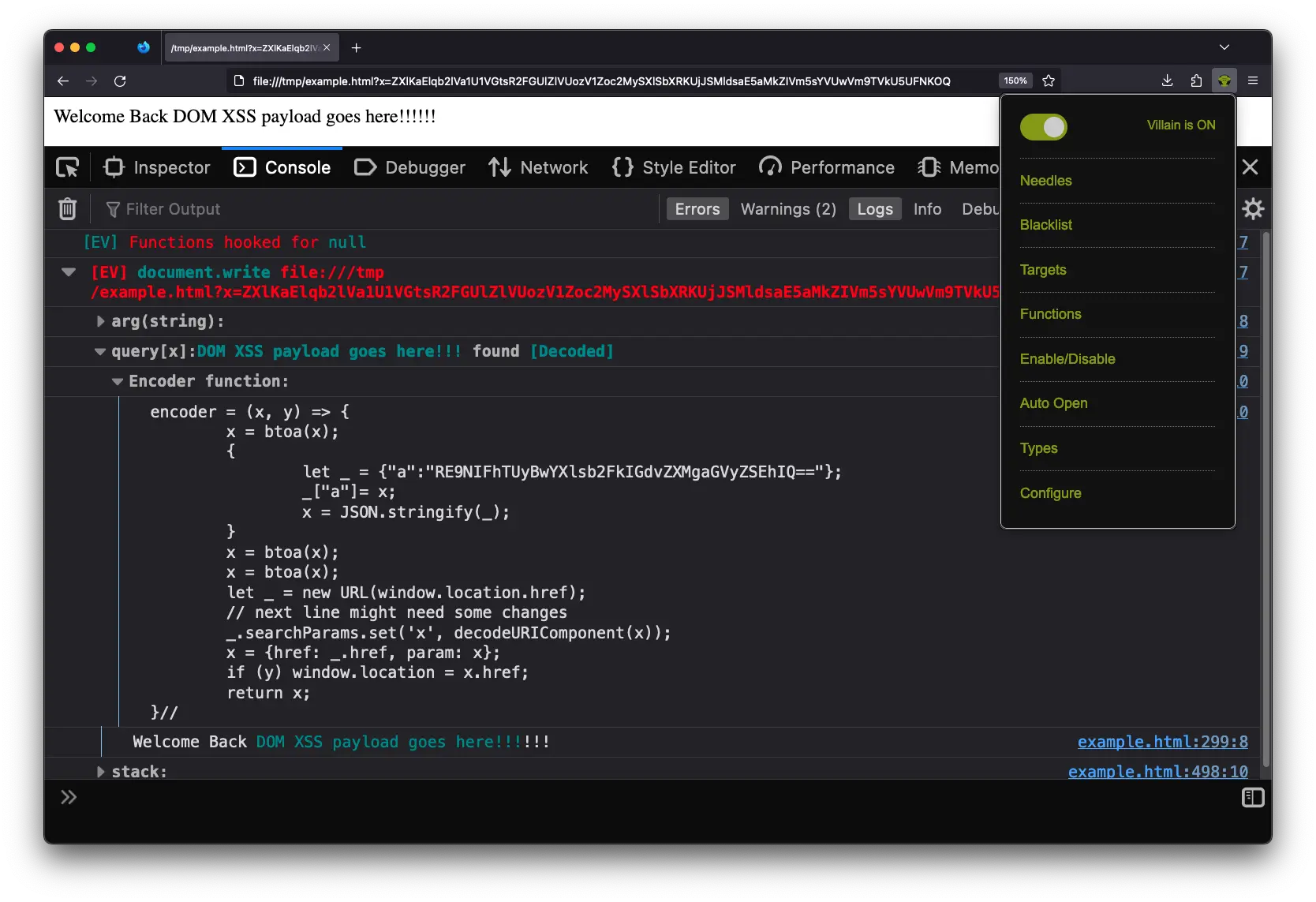The width and height of the screenshot is (1316, 902).
Task: Open the Firefox application menu
Action: 1253,80
